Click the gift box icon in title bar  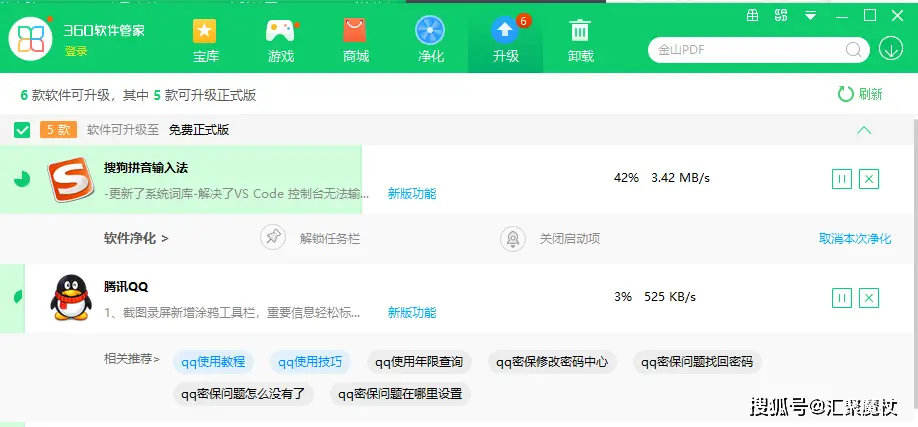[752, 15]
